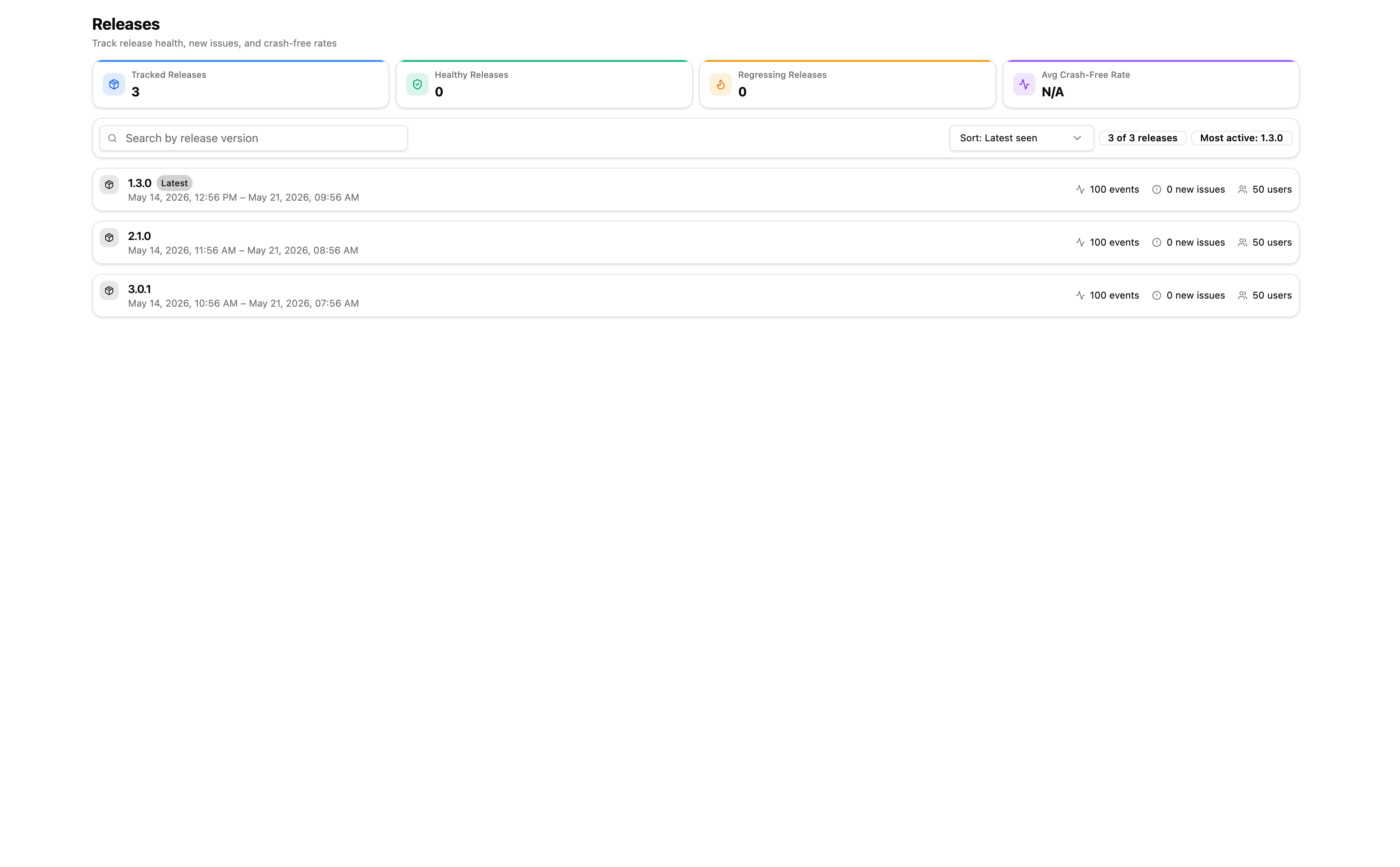The width and height of the screenshot is (1400, 867).
Task: Select the Regressing Releases card label
Action: coord(782,75)
